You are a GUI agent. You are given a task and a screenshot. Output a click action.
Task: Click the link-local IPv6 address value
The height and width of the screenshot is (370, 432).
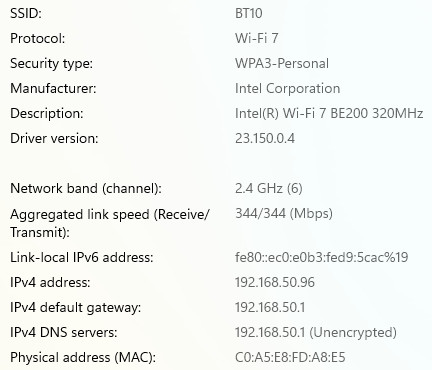[x=321, y=257]
